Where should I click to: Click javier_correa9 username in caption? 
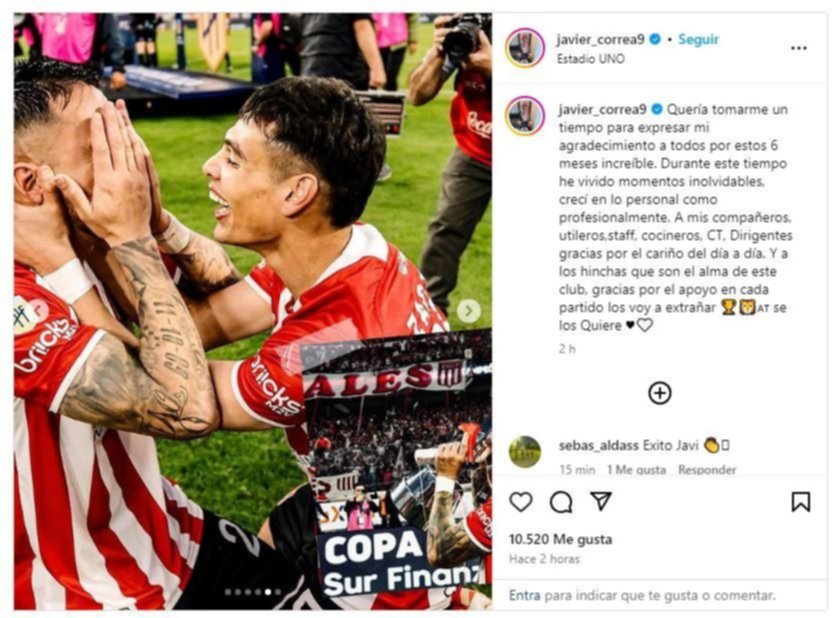602,109
